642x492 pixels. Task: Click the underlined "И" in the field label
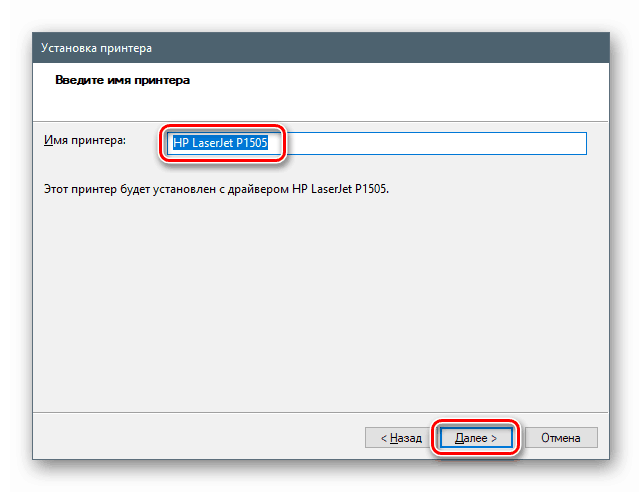pos(48,141)
